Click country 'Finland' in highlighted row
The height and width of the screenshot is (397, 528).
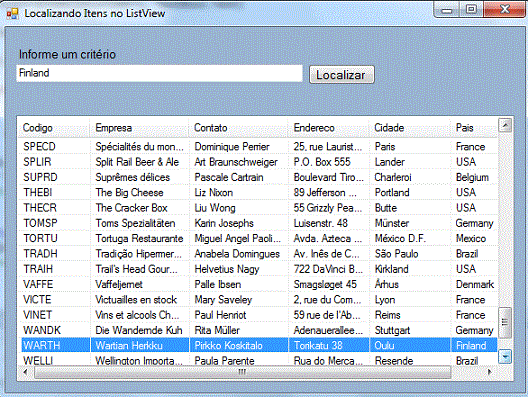click(471, 345)
